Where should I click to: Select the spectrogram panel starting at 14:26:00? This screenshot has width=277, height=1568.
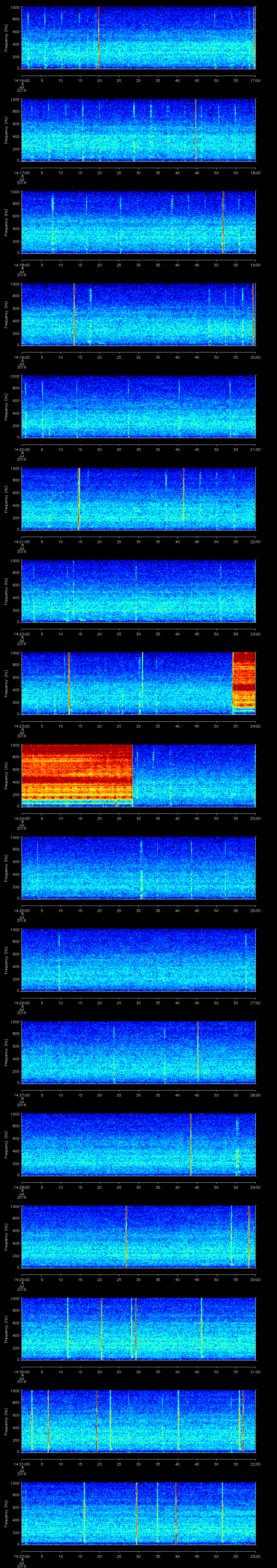pyautogui.click(x=139, y=960)
